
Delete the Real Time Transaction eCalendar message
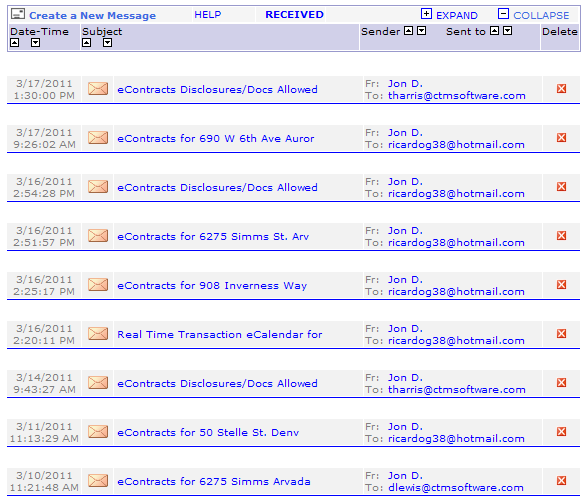tap(561, 333)
